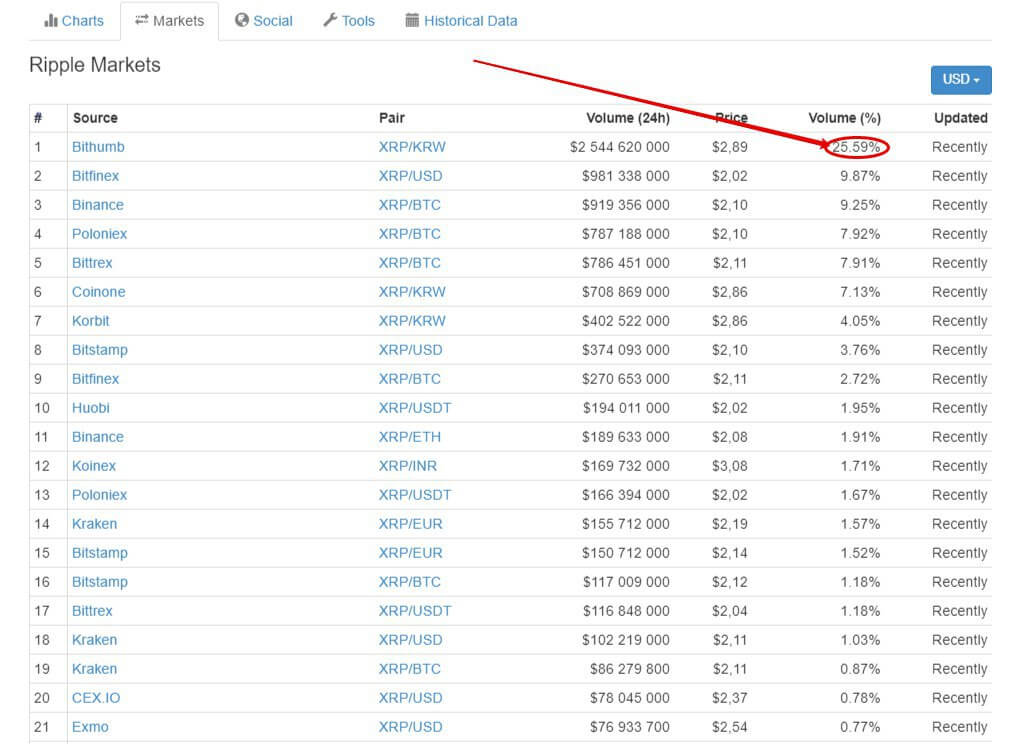Click the Source column header
Screen dimensions: 1031x744
pyautogui.click(x=95, y=118)
